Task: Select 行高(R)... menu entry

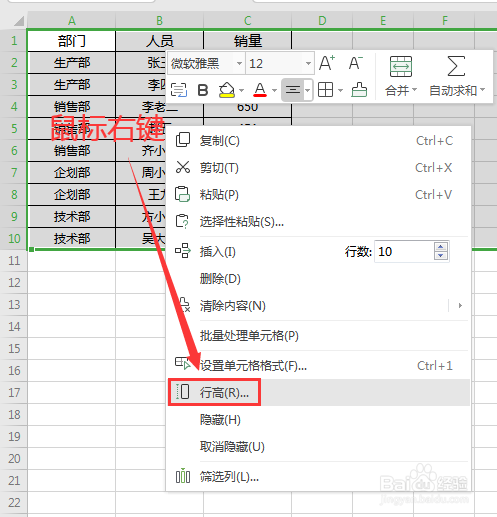Action: (x=318, y=393)
